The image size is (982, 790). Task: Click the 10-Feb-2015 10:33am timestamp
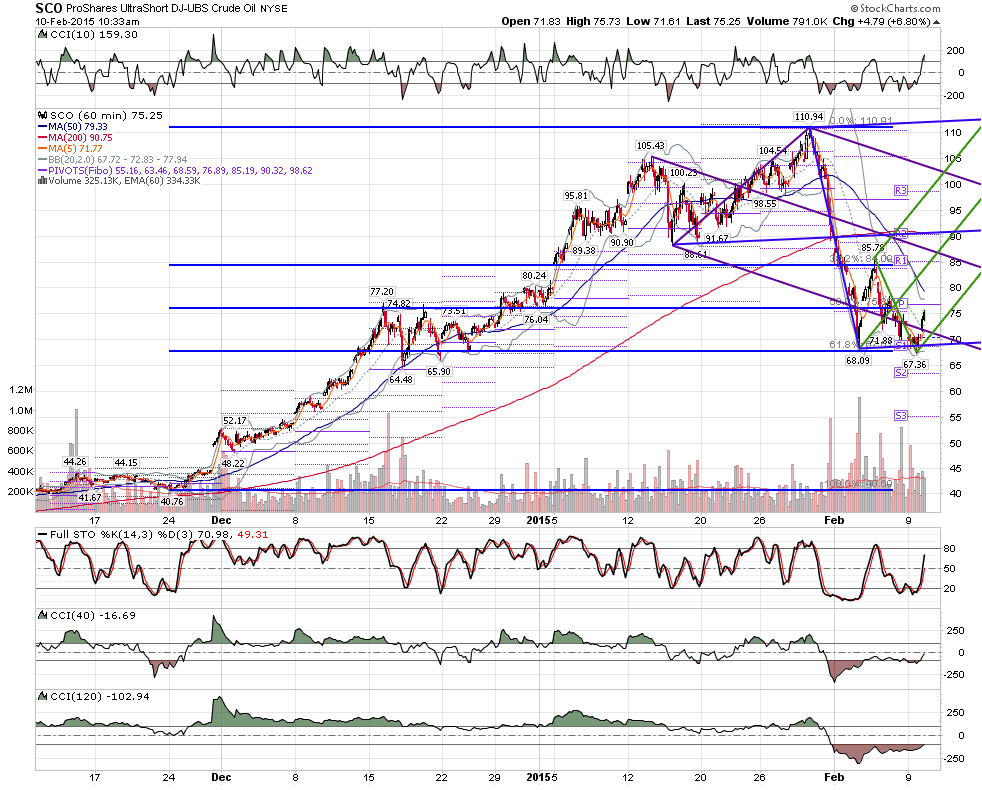[x=87, y=21]
